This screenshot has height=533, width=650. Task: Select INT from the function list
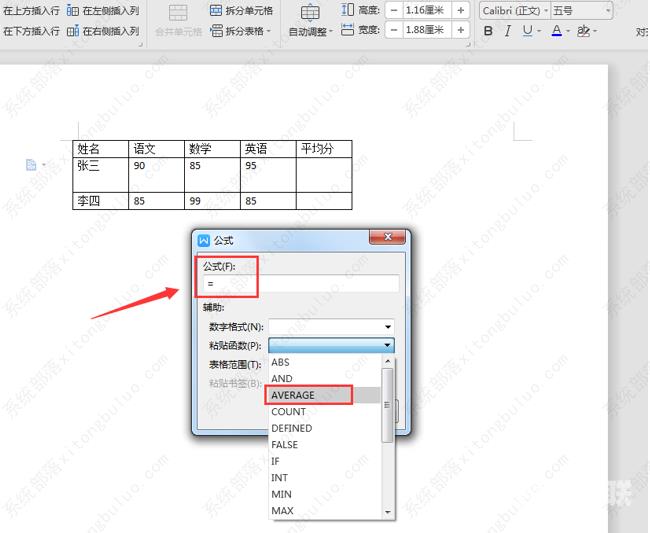325,478
